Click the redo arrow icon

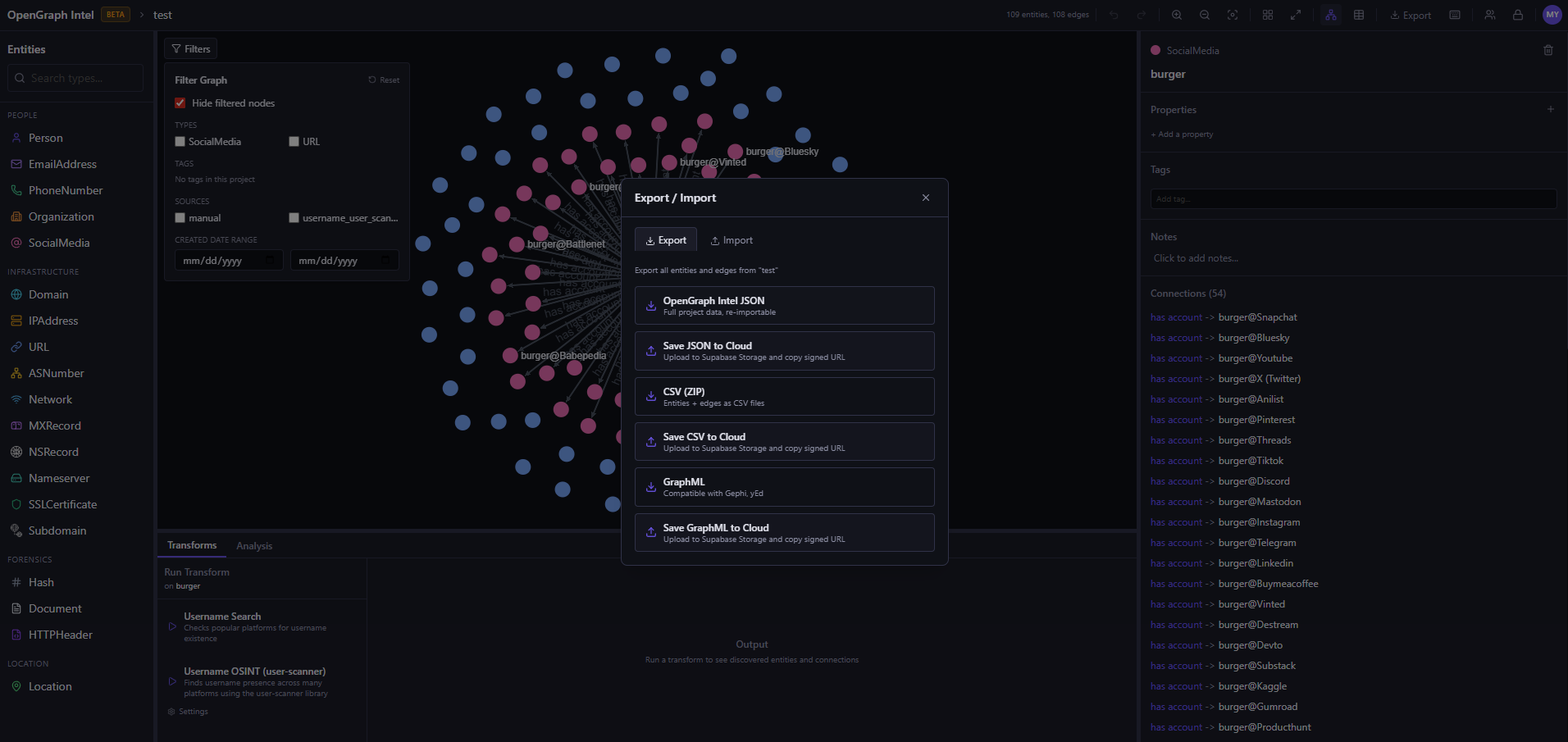tap(1142, 15)
